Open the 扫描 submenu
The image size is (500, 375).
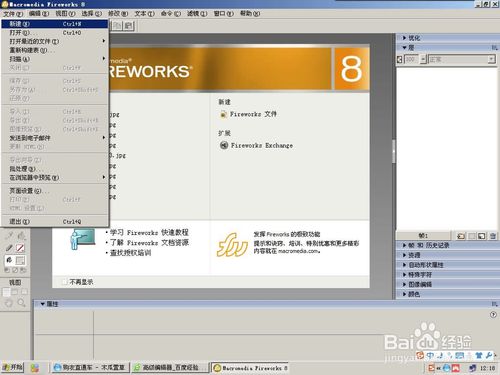pos(55,59)
